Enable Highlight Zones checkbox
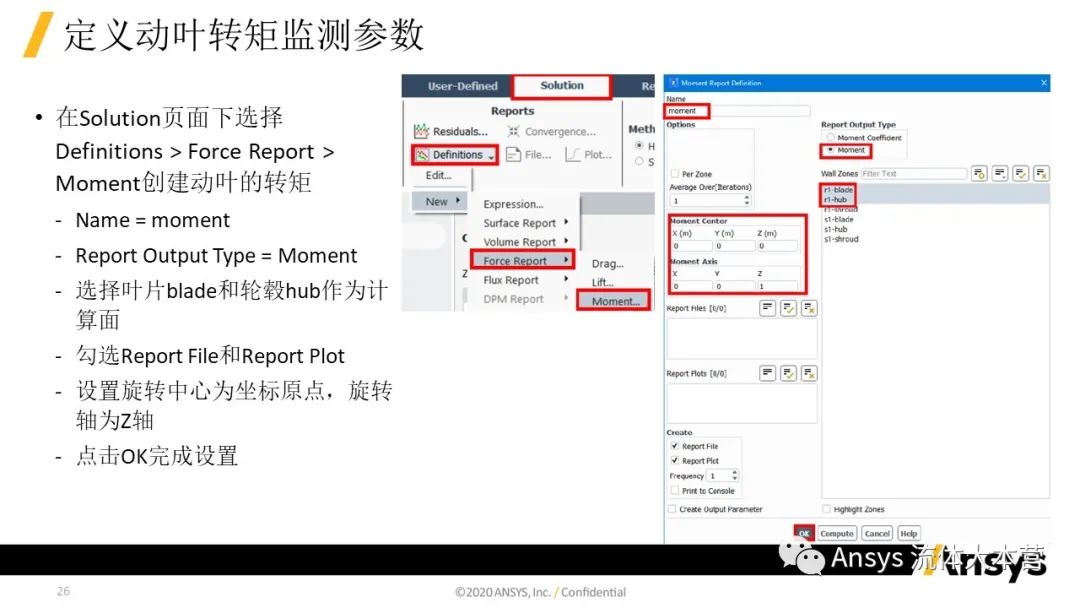 click(x=826, y=509)
